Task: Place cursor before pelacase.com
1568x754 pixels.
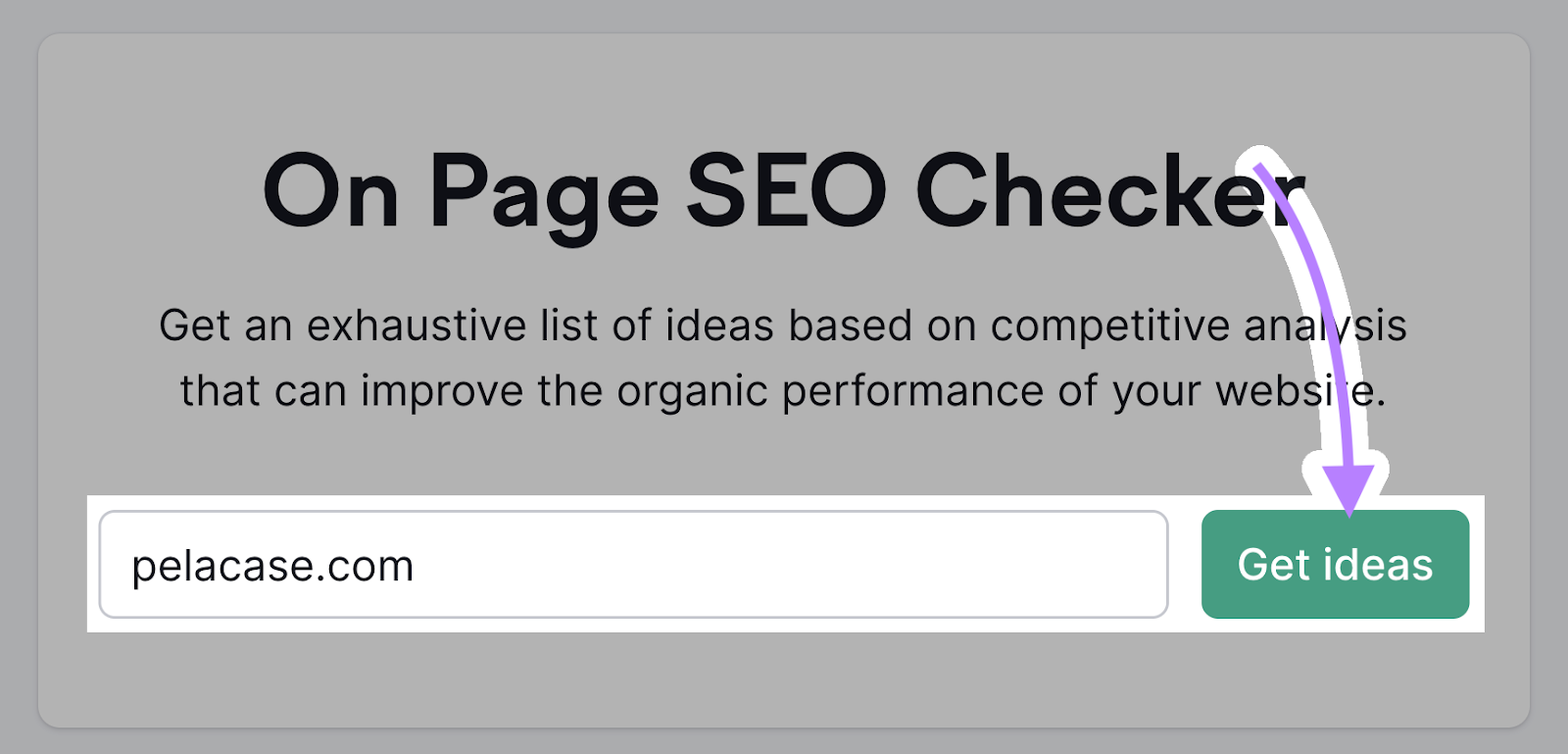Action: click(134, 564)
